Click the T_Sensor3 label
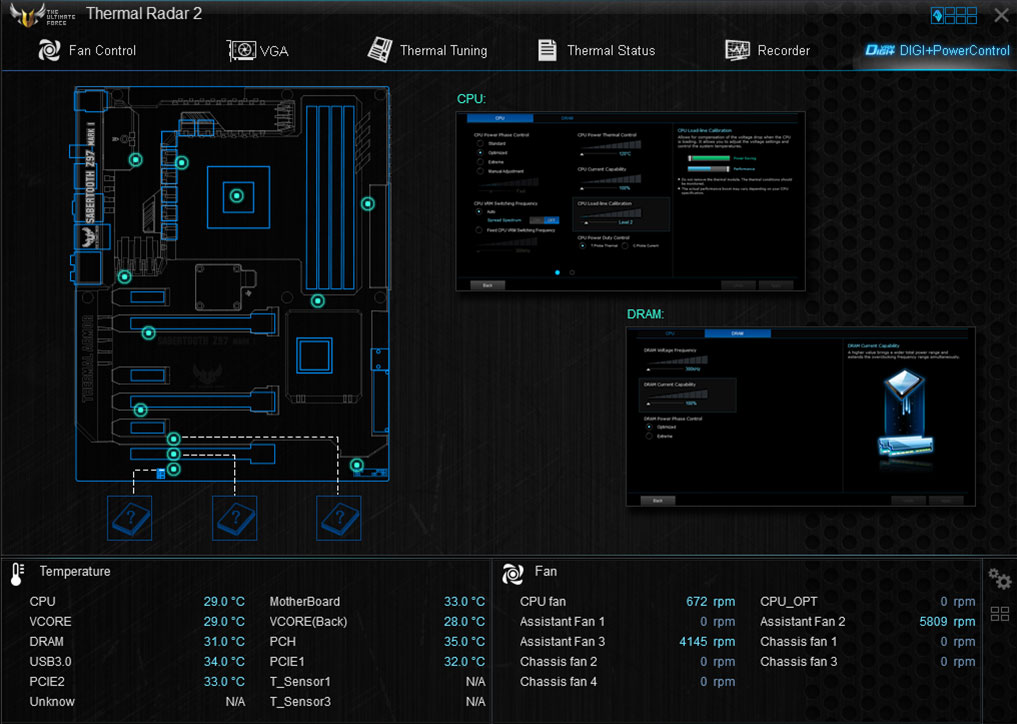1017x724 pixels. click(300, 702)
